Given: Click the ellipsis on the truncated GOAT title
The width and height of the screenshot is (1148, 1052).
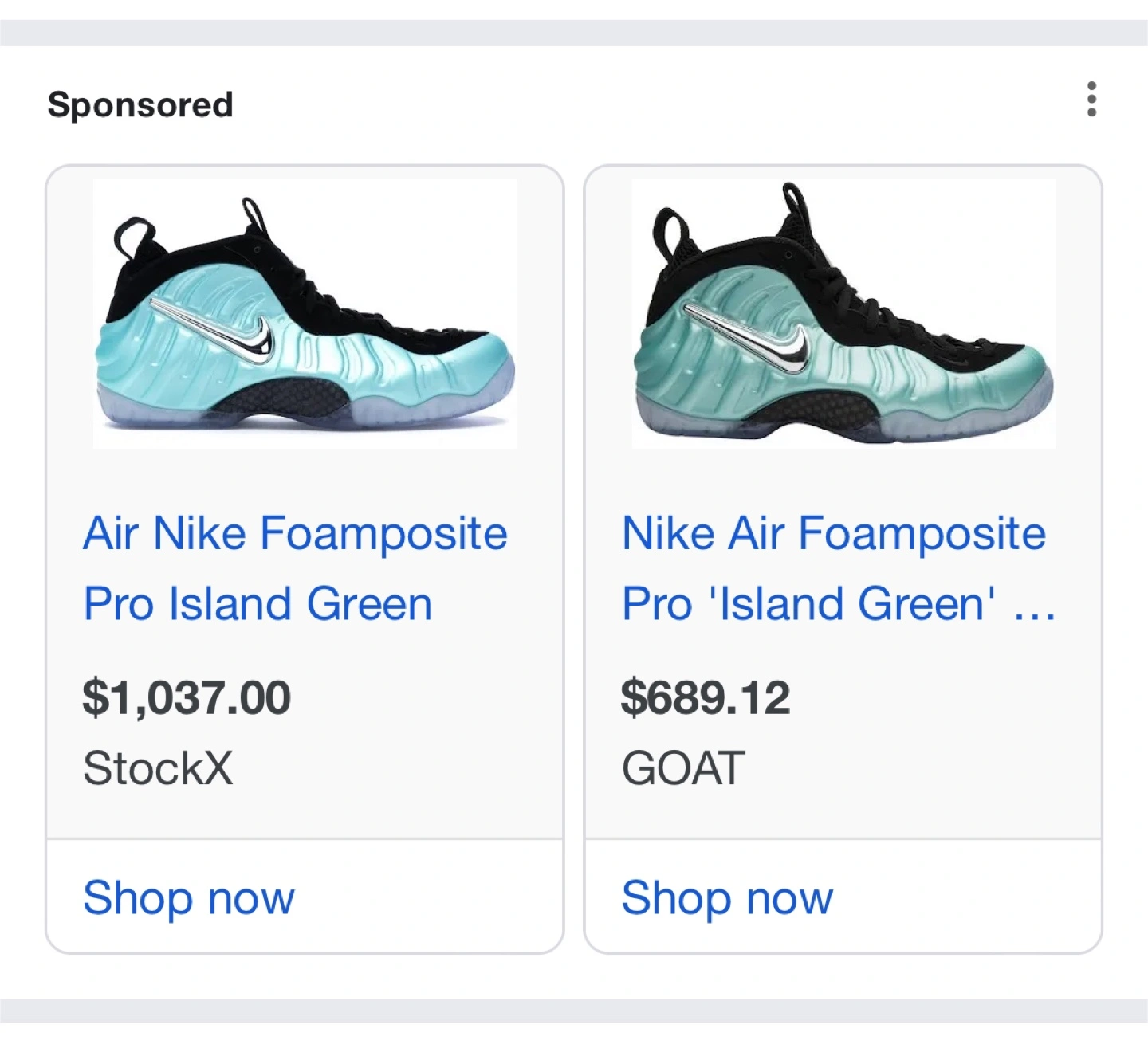Looking at the screenshot, I should pyautogui.click(x=1035, y=607).
